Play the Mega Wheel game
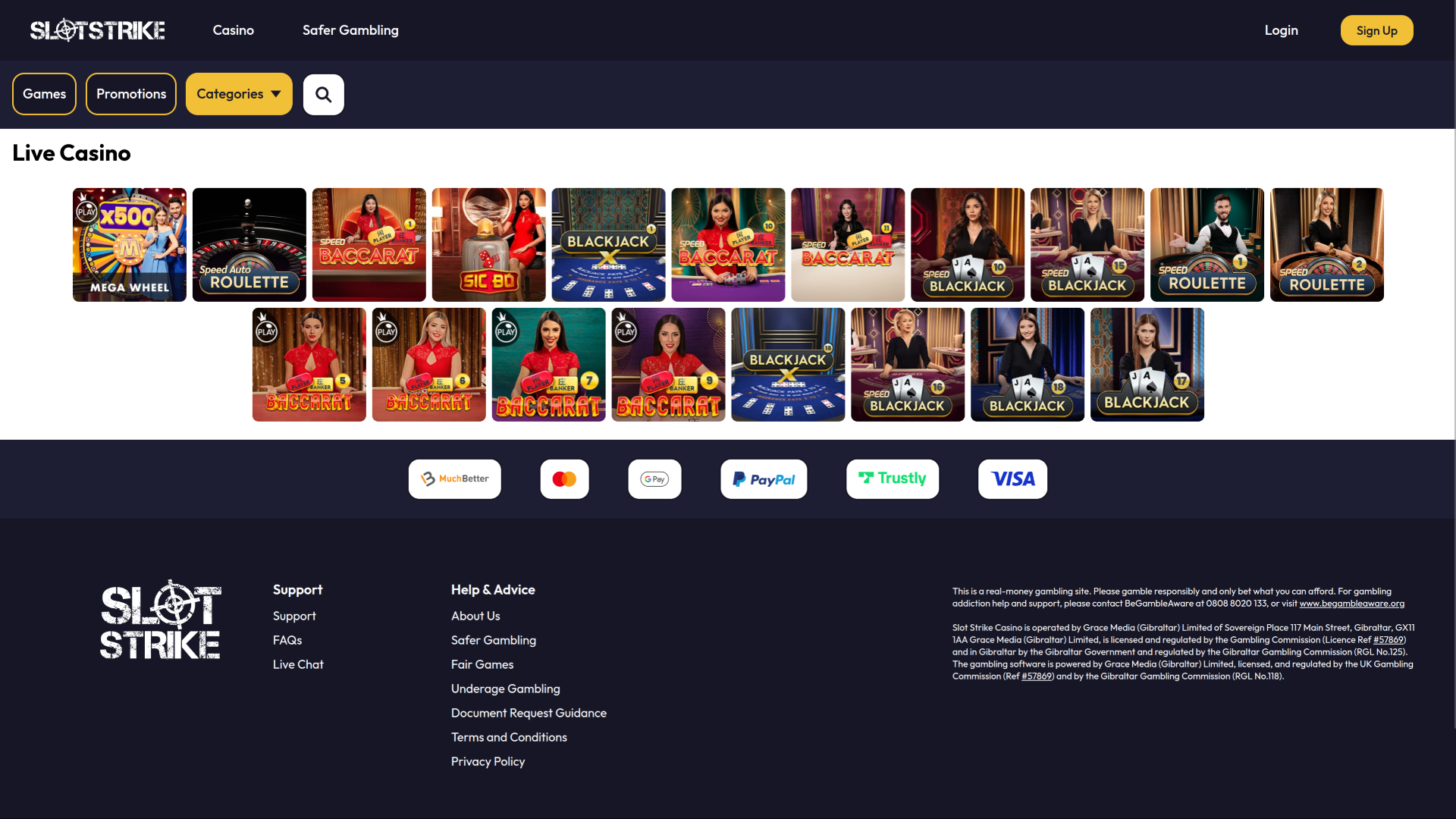 pyautogui.click(x=129, y=244)
